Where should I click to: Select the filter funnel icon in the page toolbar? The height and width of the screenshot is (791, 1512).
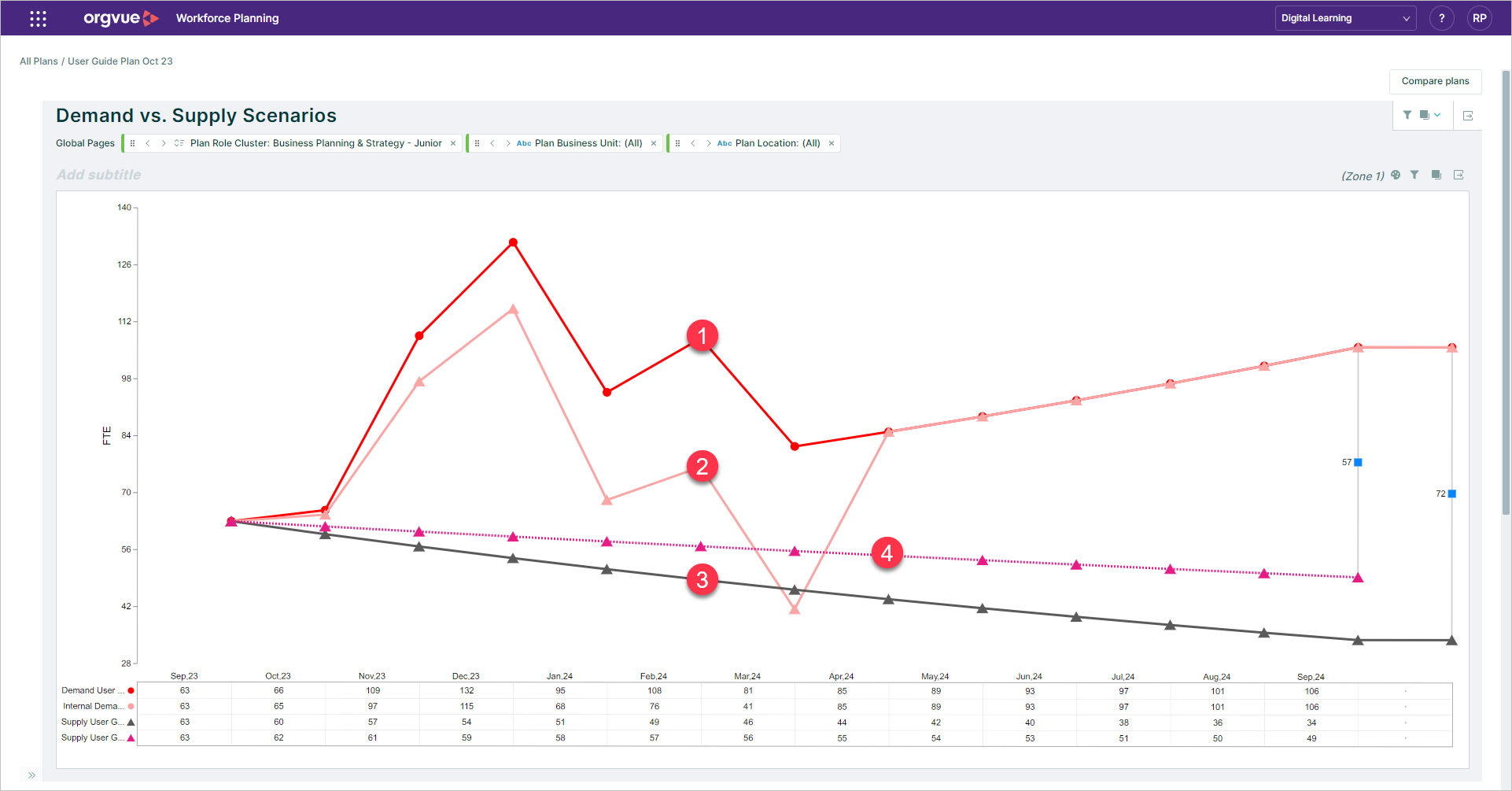[x=1407, y=115]
